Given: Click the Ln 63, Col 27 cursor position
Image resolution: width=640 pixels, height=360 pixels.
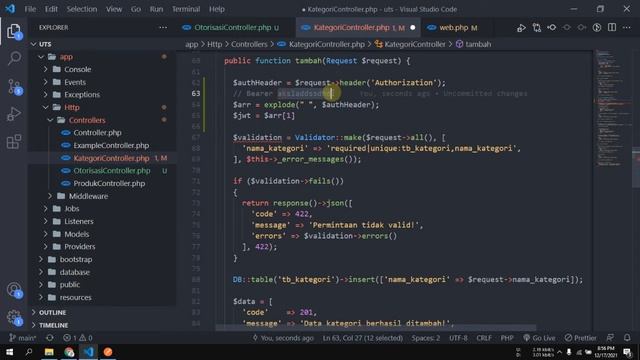Looking at the screenshot, I should (362, 338).
